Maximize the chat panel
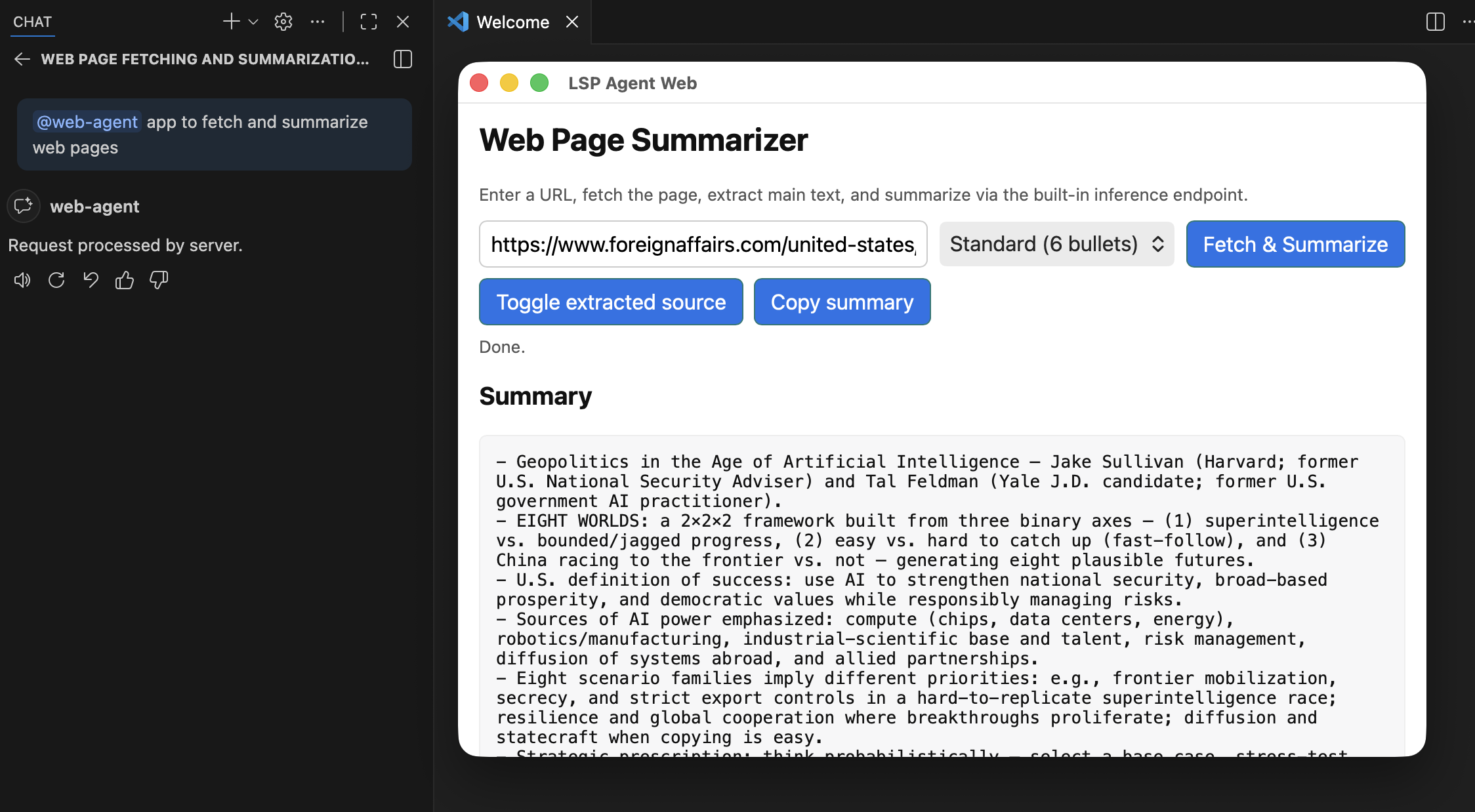The height and width of the screenshot is (812, 1475). 369,22
